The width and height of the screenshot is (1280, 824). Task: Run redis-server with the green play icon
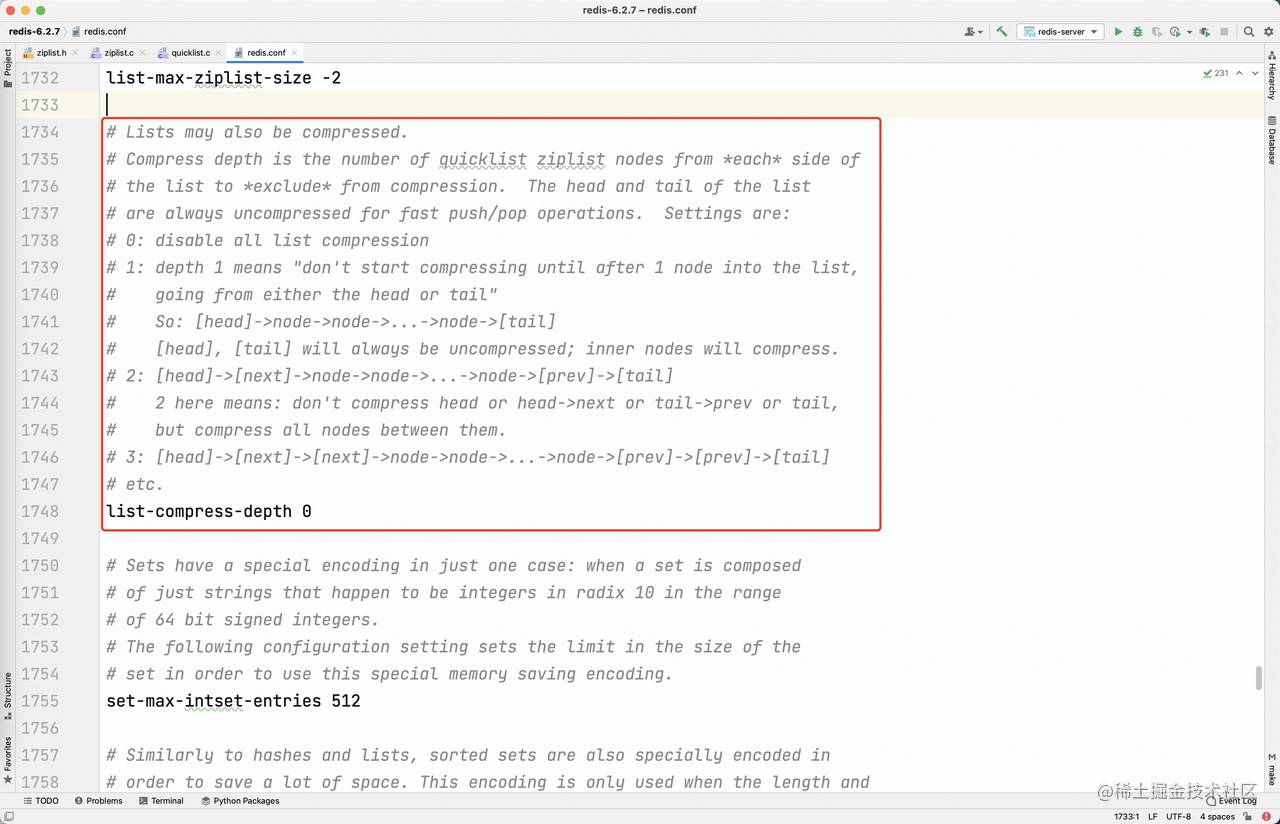(x=1118, y=32)
